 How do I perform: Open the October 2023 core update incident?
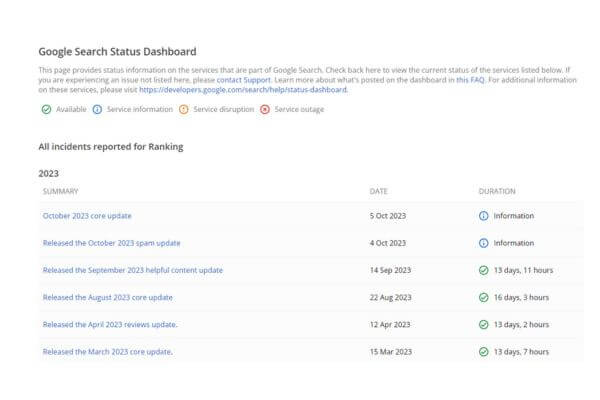(x=87, y=216)
